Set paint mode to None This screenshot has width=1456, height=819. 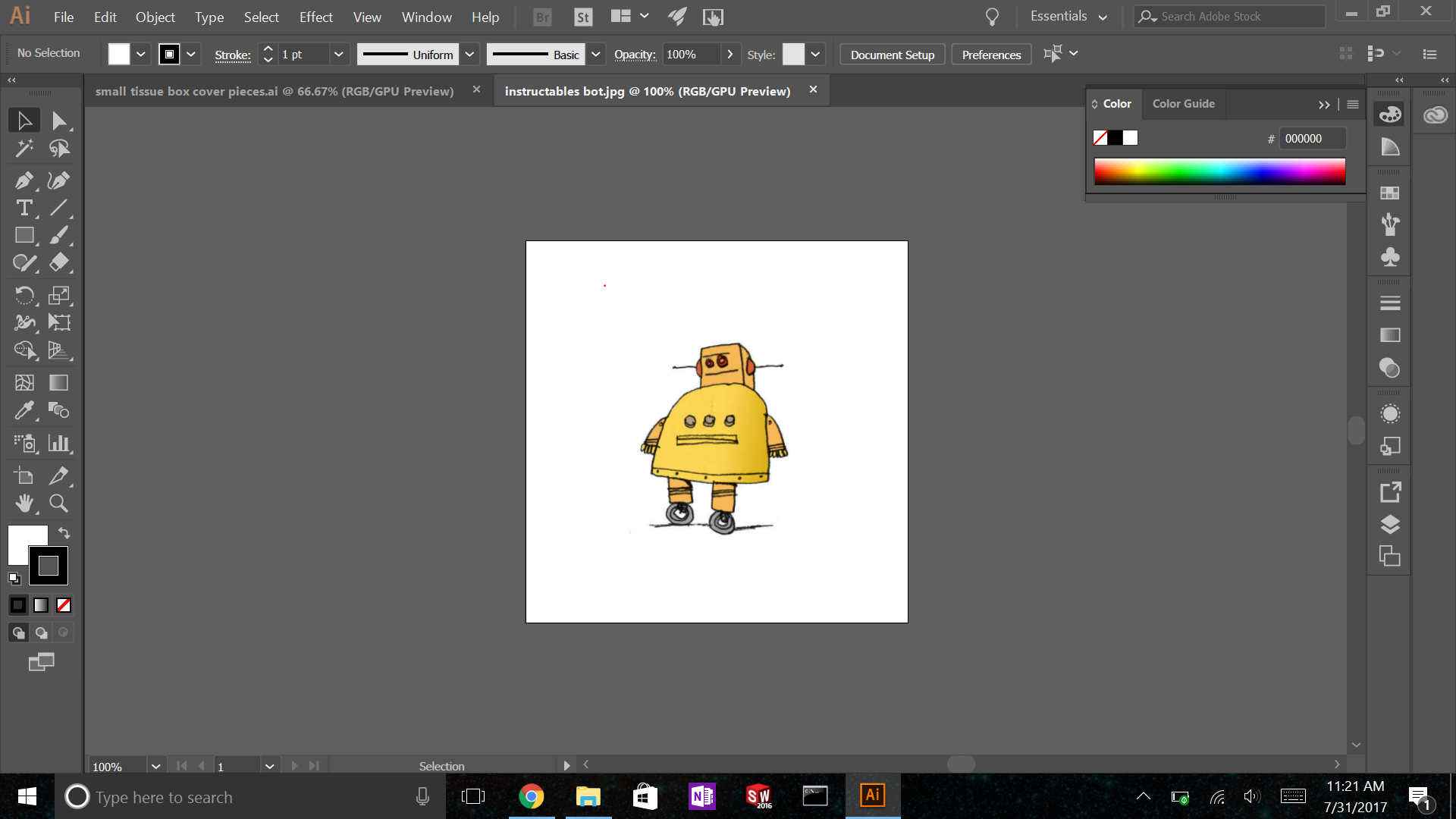64,605
